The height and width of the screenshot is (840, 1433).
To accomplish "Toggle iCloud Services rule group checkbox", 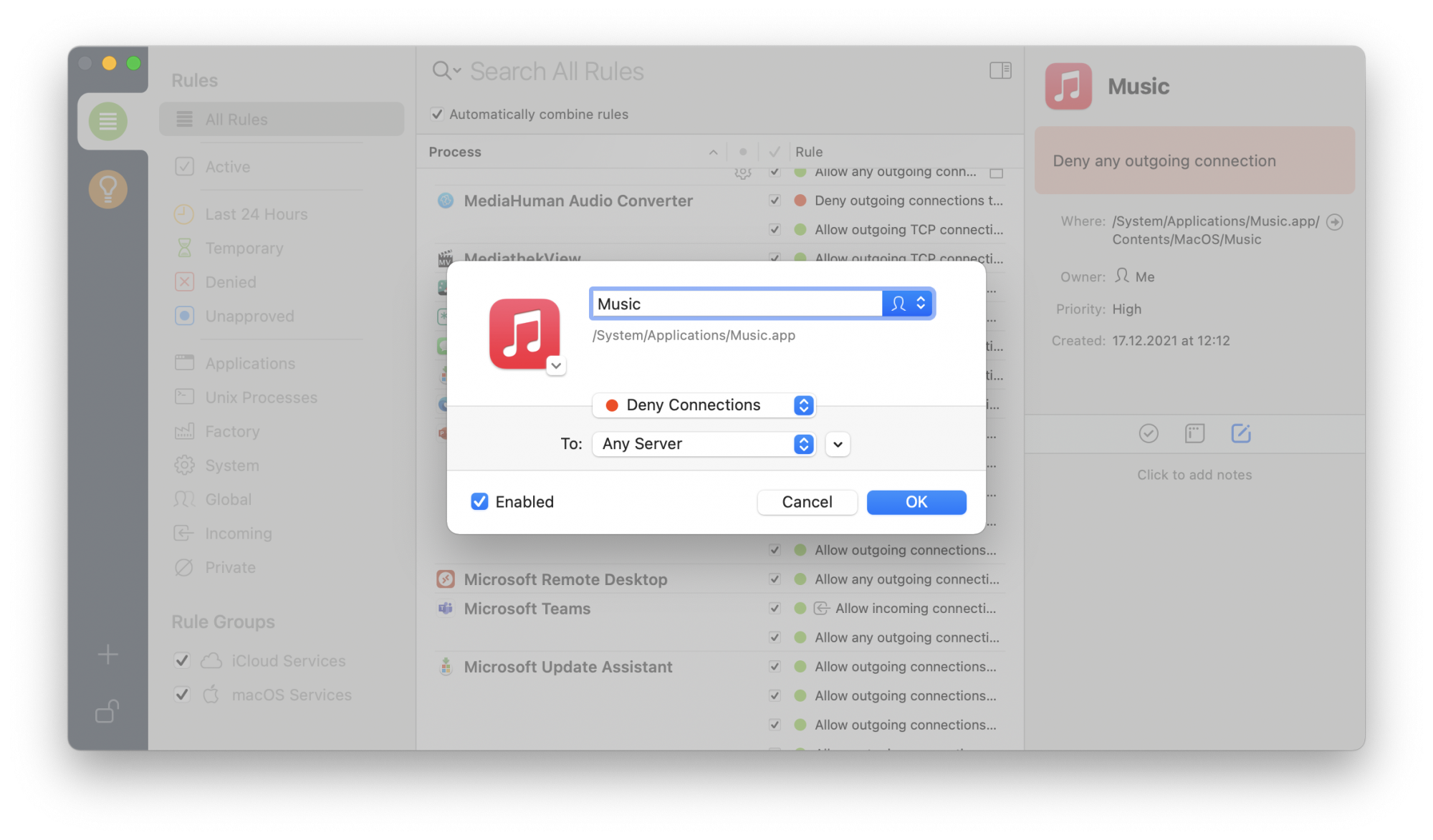I will pos(182,660).
